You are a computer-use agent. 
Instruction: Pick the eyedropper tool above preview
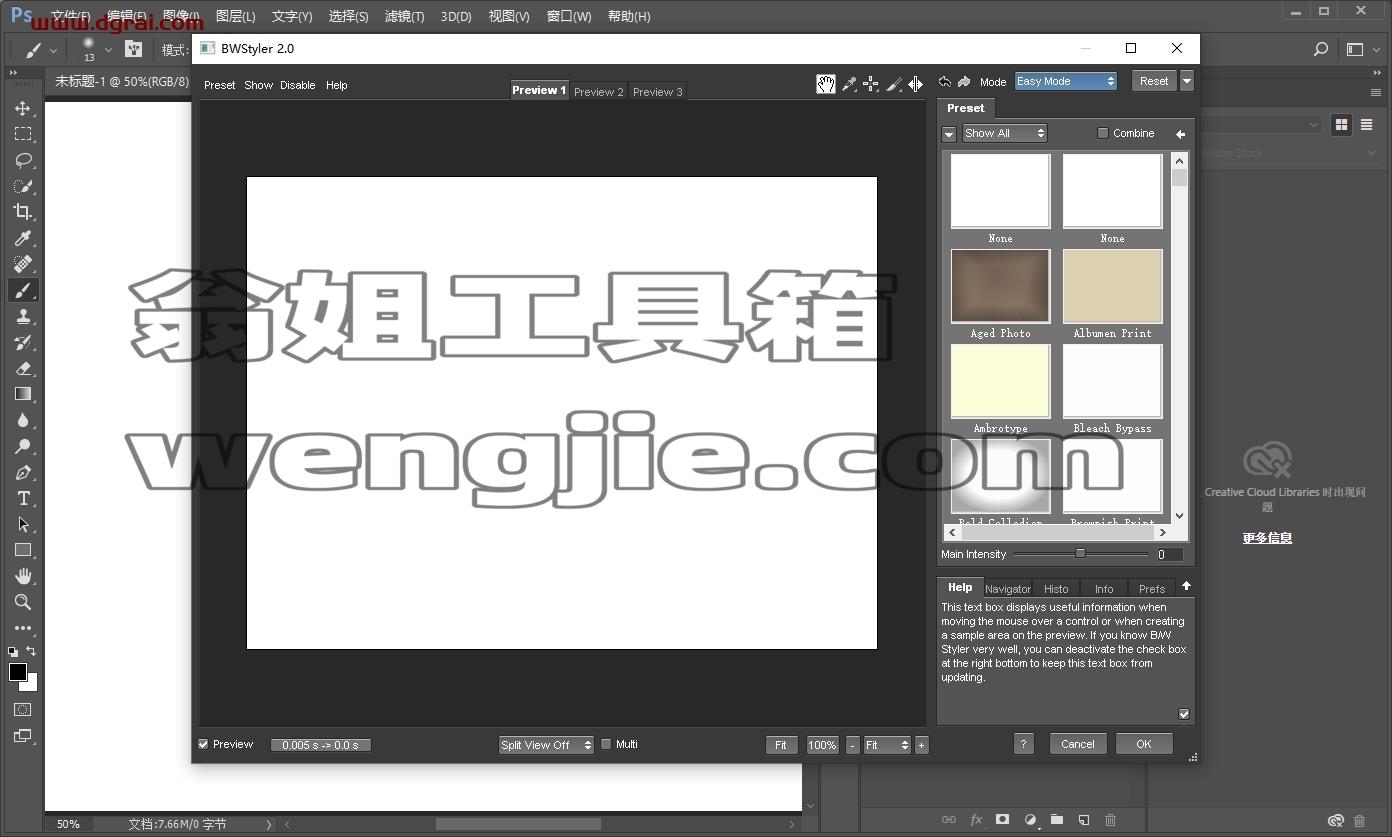(849, 84)
